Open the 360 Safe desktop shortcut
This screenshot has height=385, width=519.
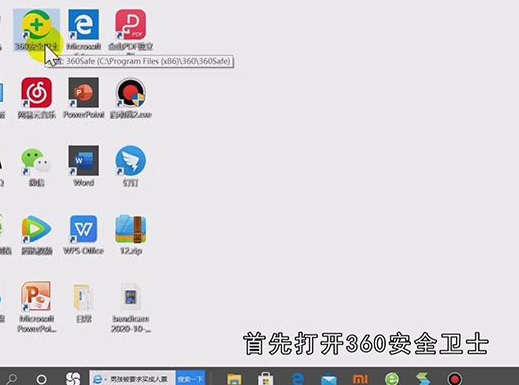[37, 30]
